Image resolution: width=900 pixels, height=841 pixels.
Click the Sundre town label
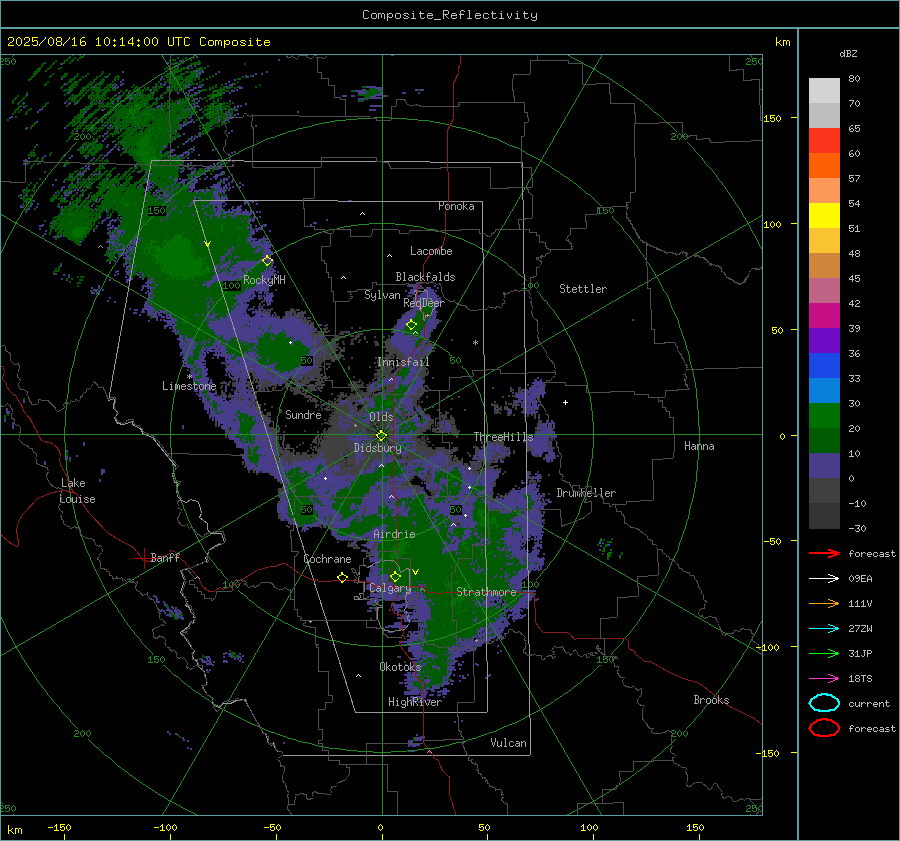coord(303,414)
